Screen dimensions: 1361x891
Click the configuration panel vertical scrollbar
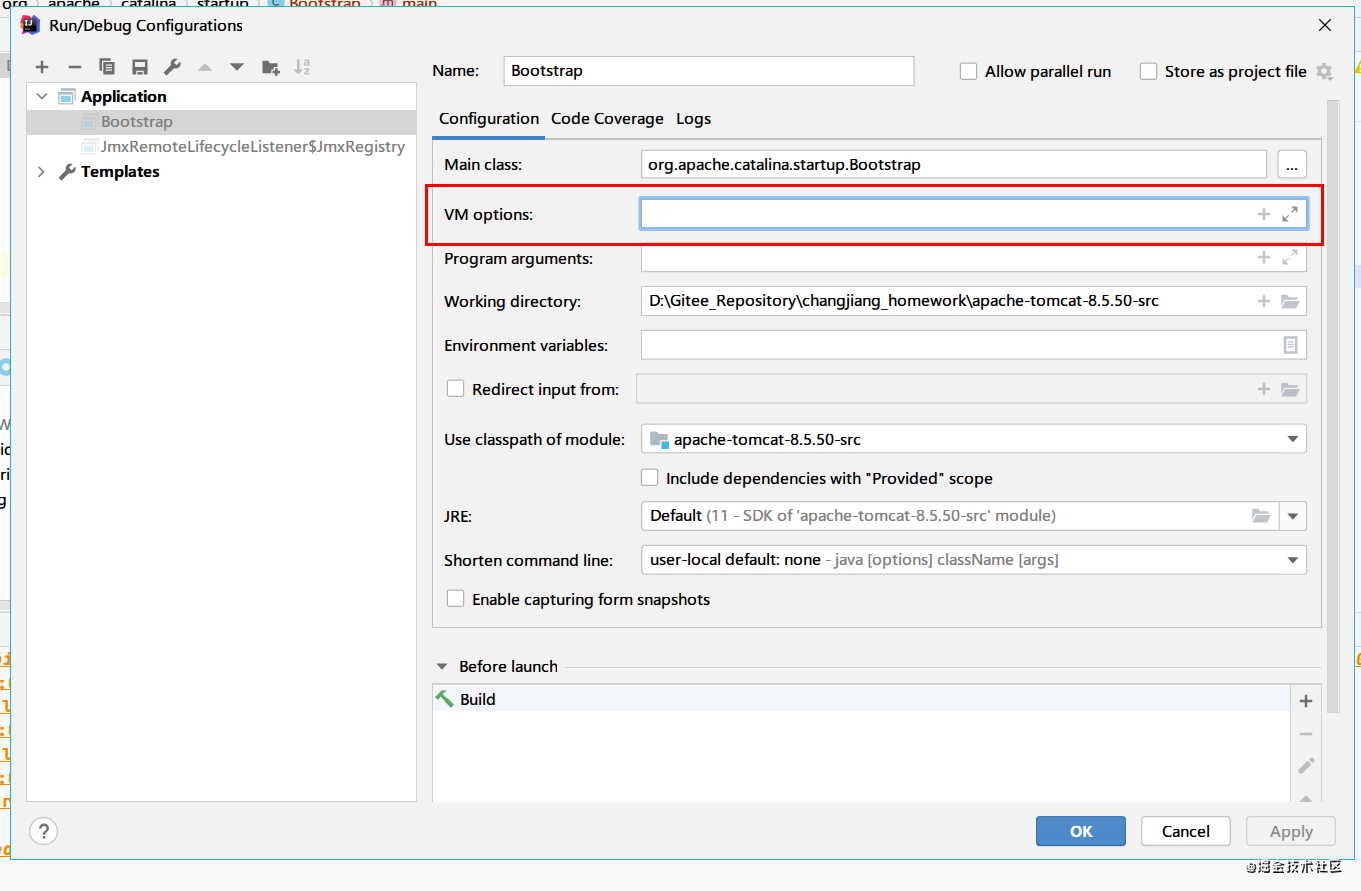(1333, 405)
